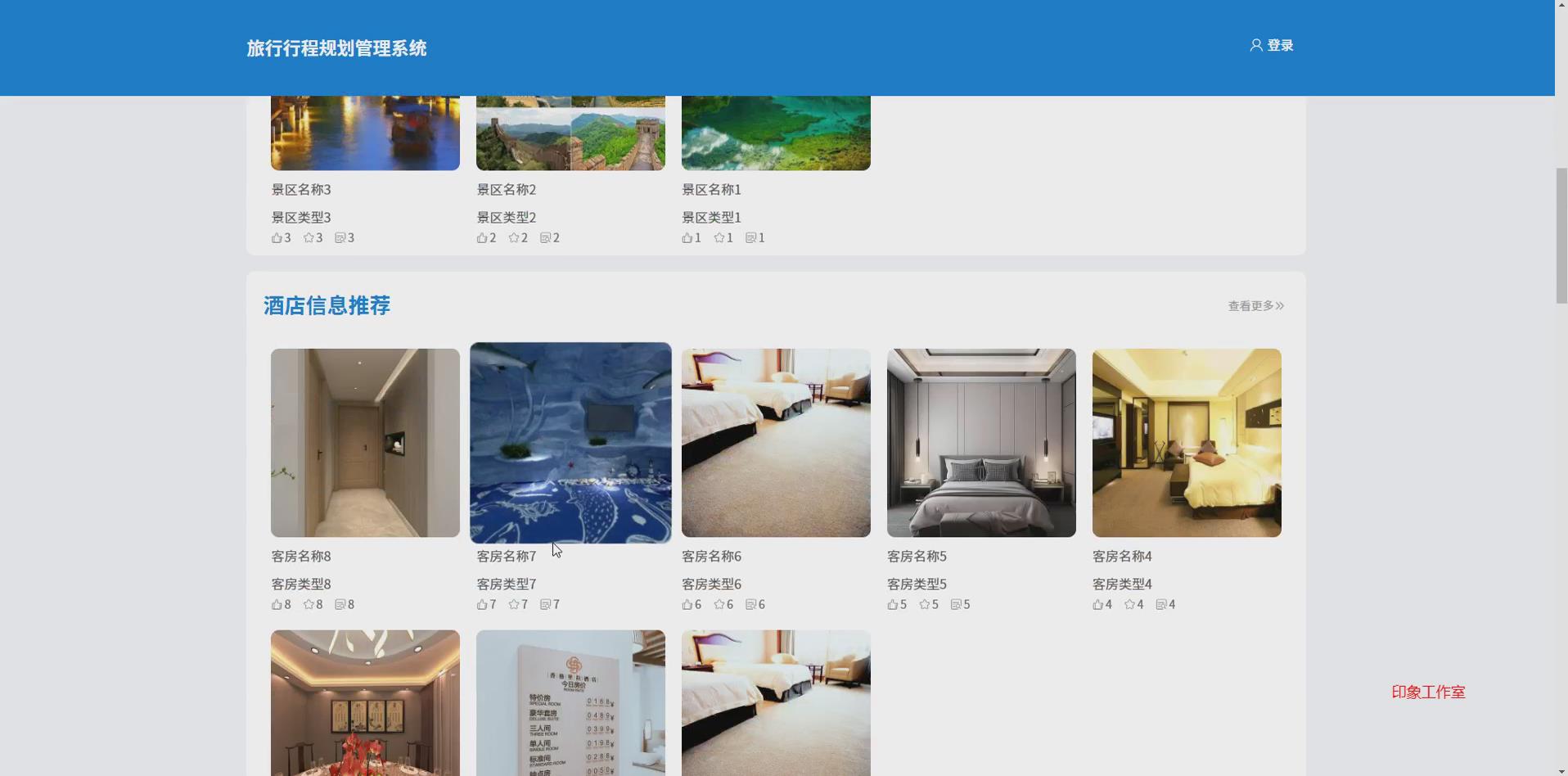This screenshot has height=776, width=1568.
Task: Open the 客房名称7 ocean-themed room photo
Action: (570, 443)
